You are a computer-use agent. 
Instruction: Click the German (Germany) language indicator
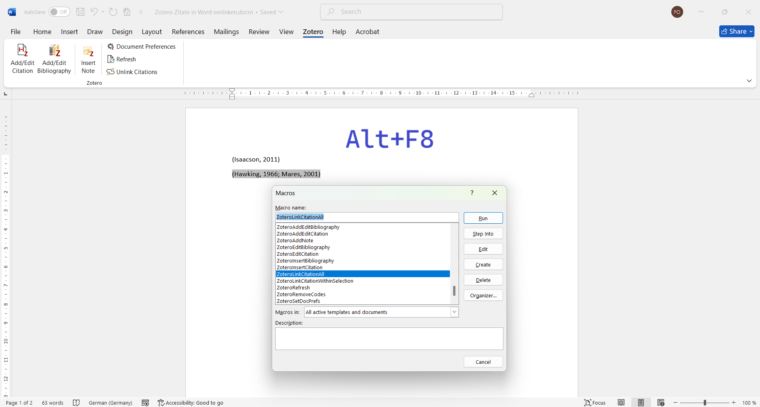click(110, 403)
